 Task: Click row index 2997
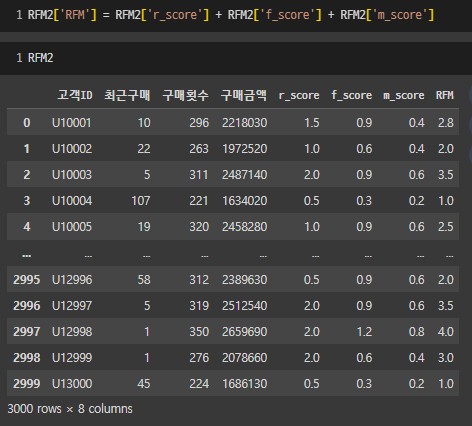[x=27, y=332]
